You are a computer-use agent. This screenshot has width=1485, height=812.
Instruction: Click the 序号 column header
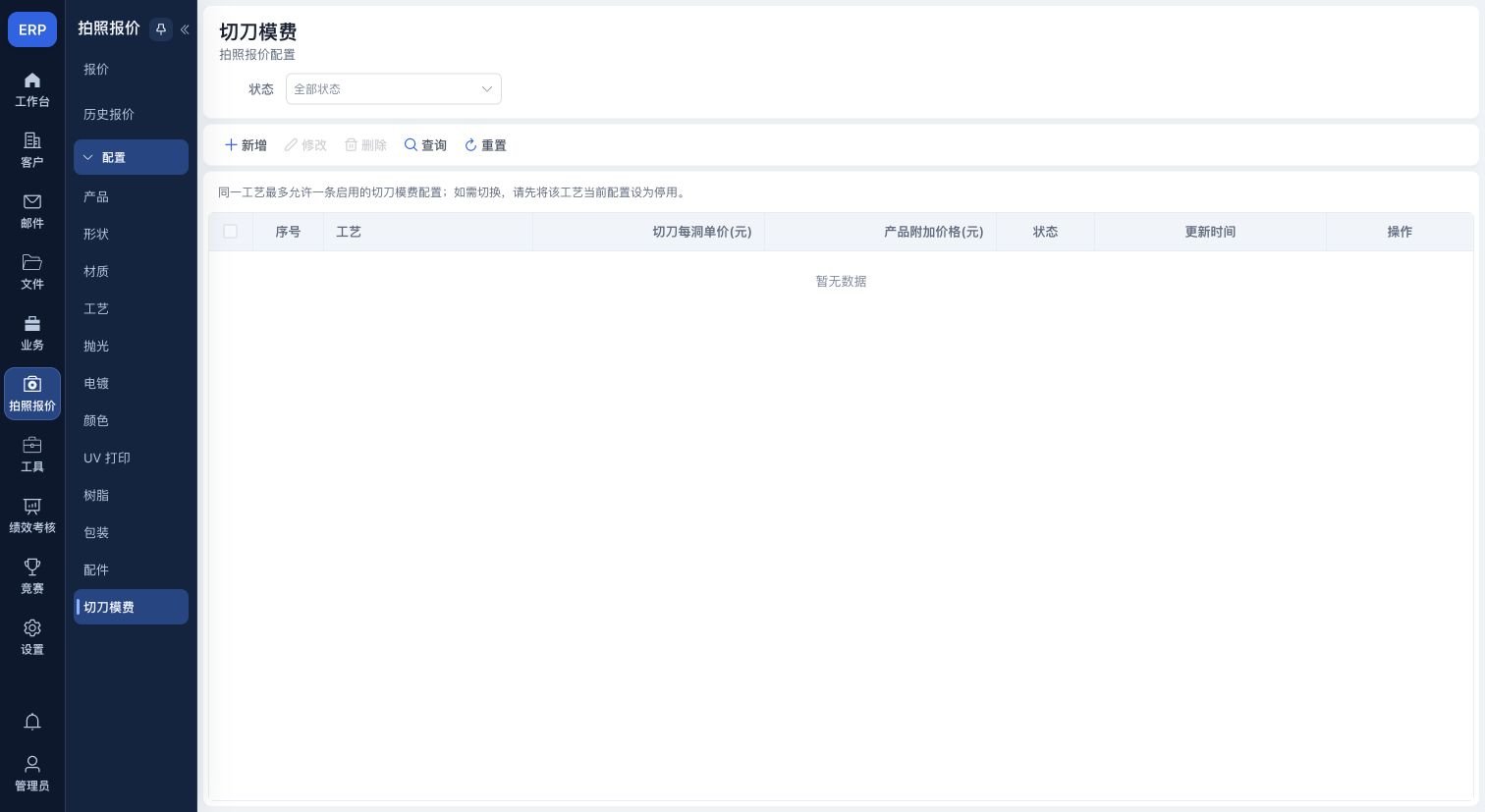click(288, 232)
